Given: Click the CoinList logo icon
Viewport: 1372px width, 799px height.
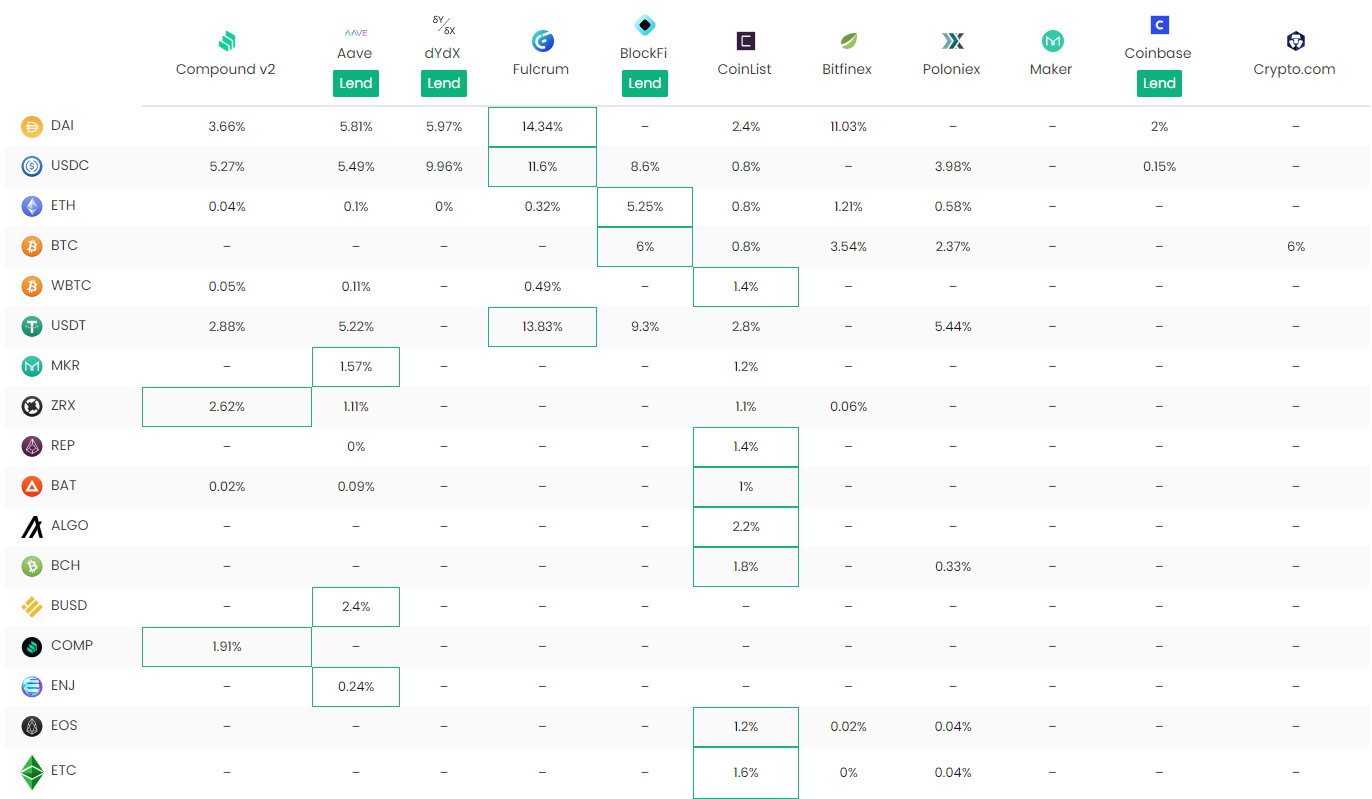Looking at the screenshot, I should click(x=745, y=41).
